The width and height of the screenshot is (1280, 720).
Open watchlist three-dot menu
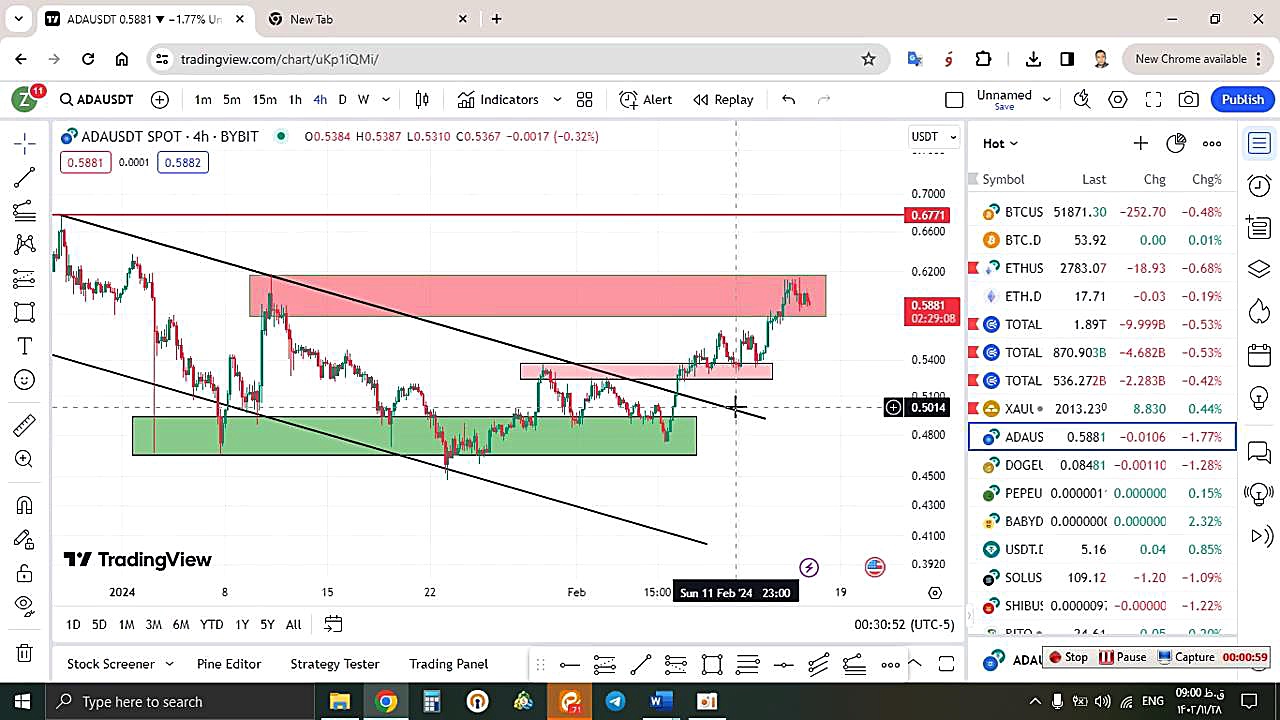(x=1212, y=143)
